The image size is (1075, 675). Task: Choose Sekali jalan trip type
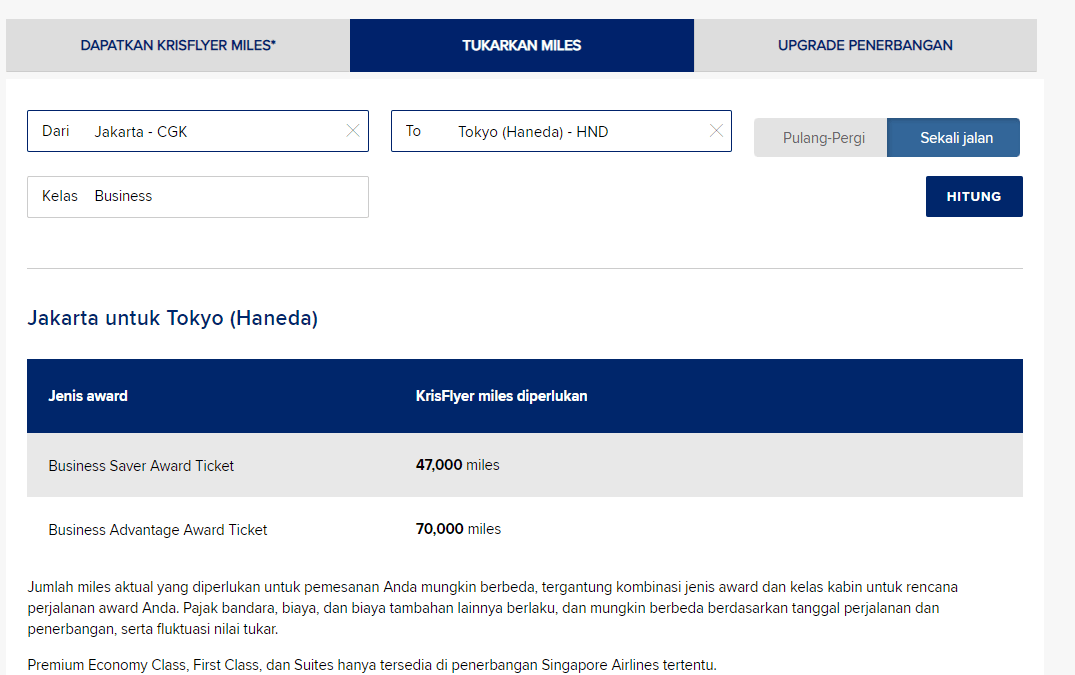click(x=954, y=138)
